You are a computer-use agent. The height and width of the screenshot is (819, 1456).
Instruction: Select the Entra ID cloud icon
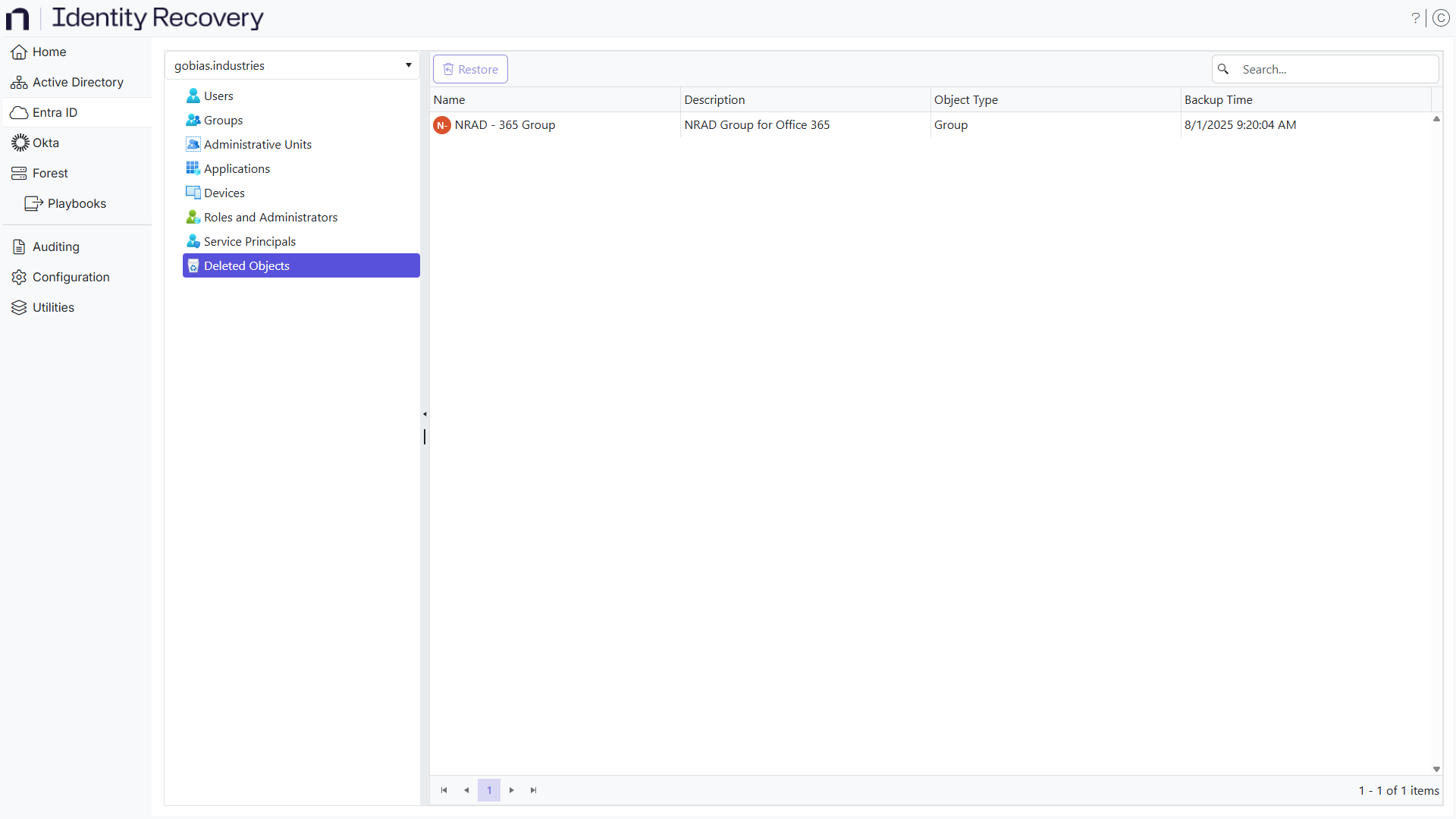tap(17, 112)
